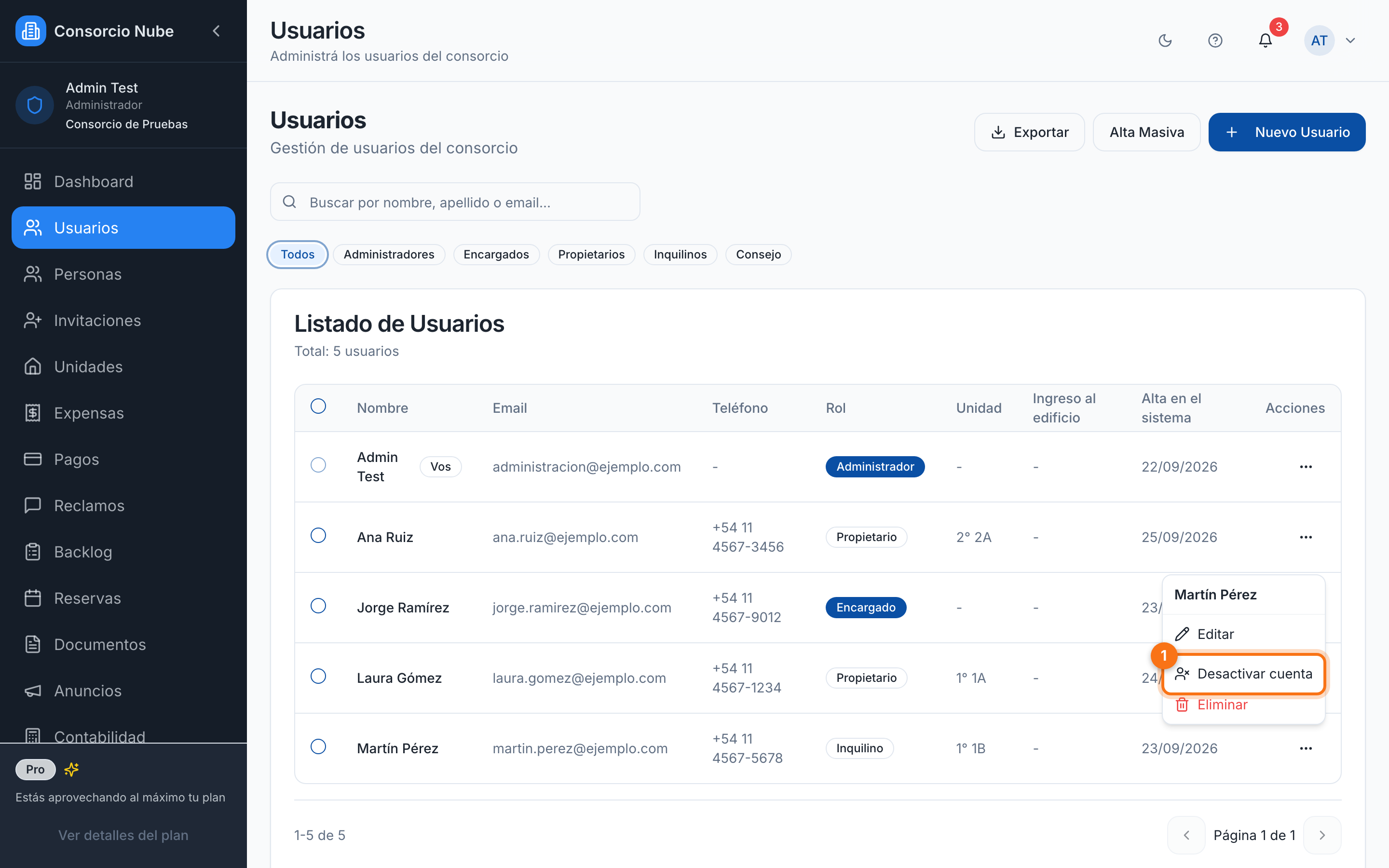Open actions menu for Admin Test row
Viewport: 1389px width, 868px height.
(x=1306, y=467)
